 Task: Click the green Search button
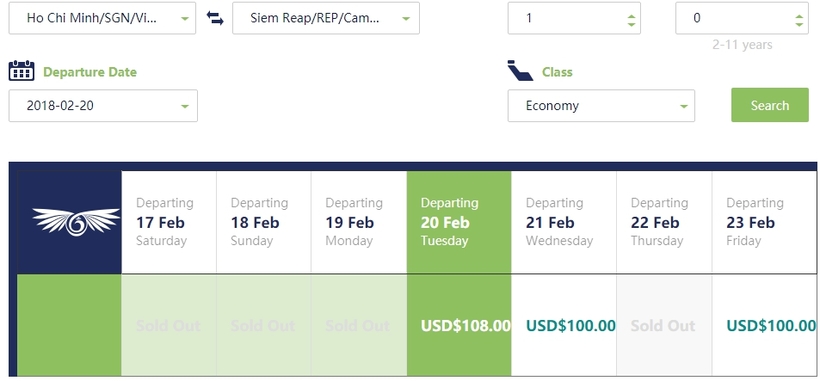click(770, 105)
